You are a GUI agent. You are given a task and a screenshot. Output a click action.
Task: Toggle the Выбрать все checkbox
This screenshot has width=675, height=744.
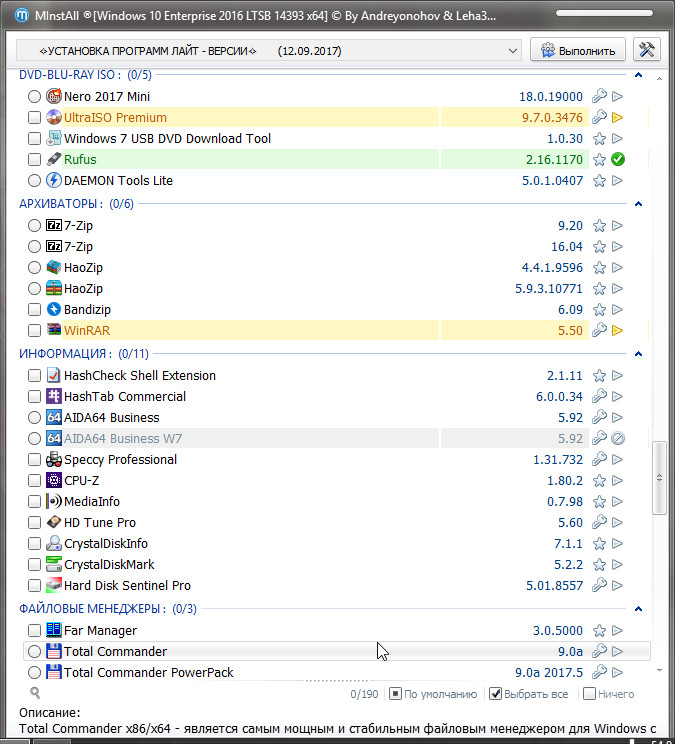pos(495,693)
